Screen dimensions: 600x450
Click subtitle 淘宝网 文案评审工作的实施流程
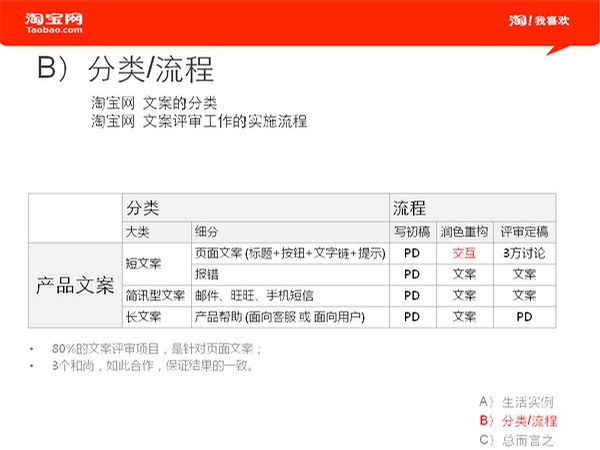click(199, 121)
